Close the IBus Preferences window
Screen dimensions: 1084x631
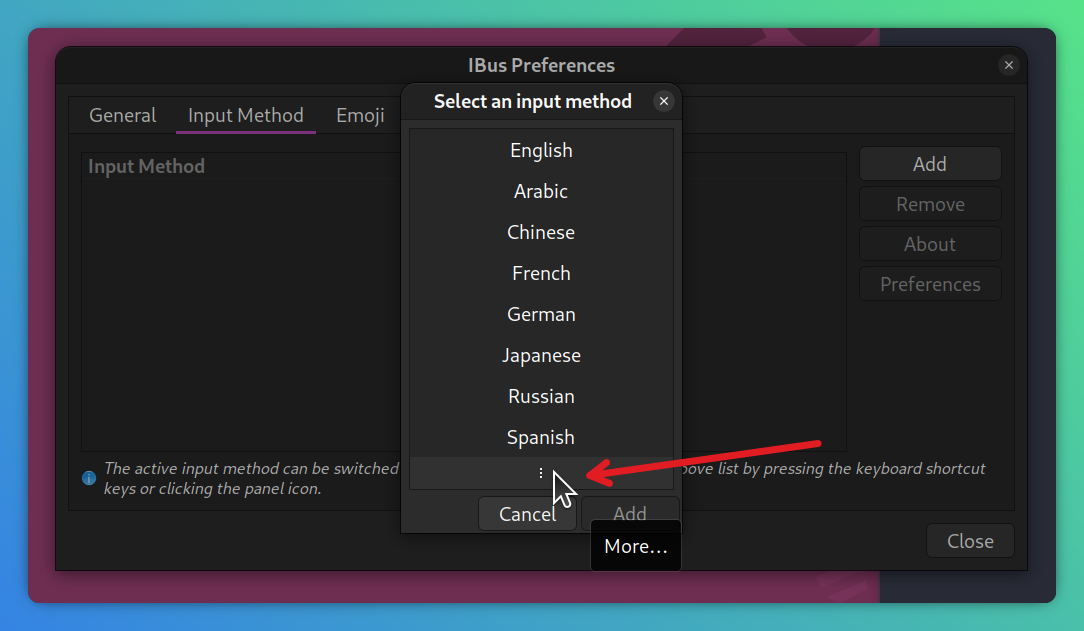tap(1009, 65)
